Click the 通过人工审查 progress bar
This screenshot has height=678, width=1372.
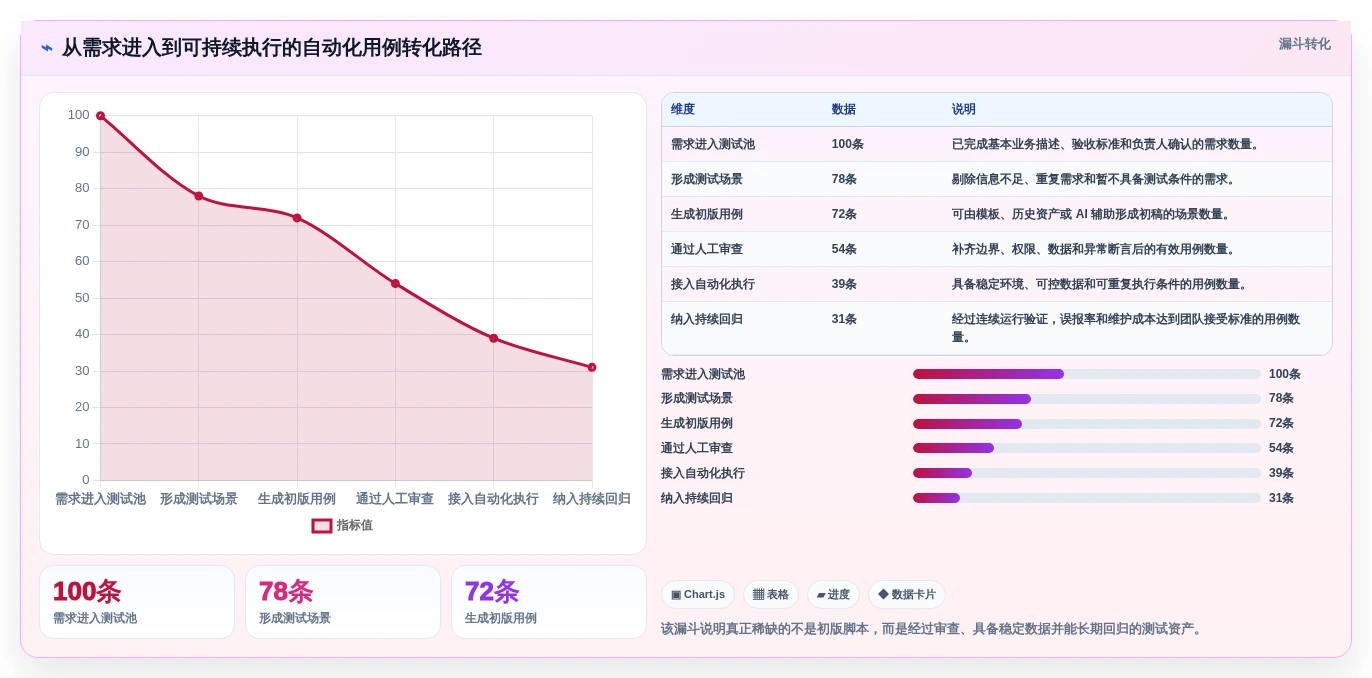pyautogui.click(x=1087, y=448)
